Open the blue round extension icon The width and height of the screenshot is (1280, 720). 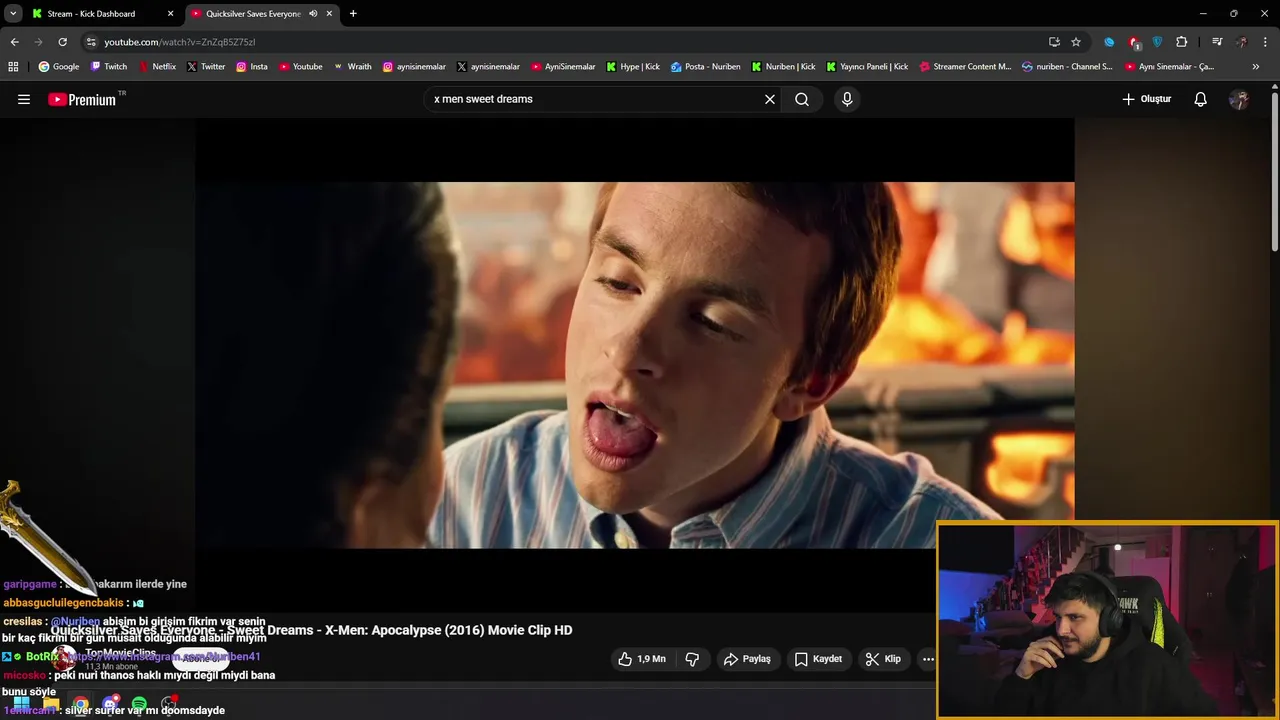(x=1109, y=42)
